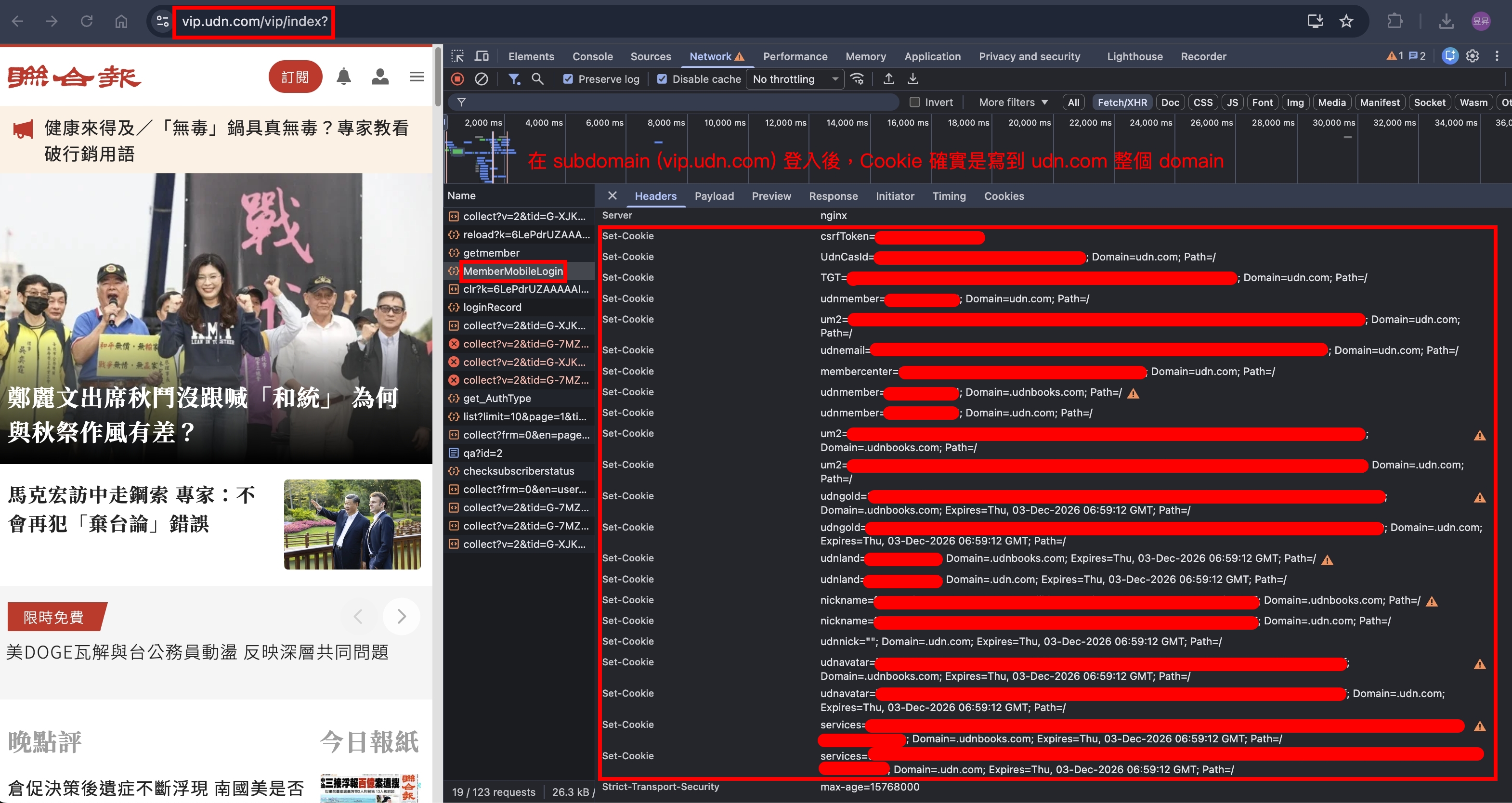Open the member account icon on the site
Viewport: 1512px width, 803px height.
coord(380,77)
